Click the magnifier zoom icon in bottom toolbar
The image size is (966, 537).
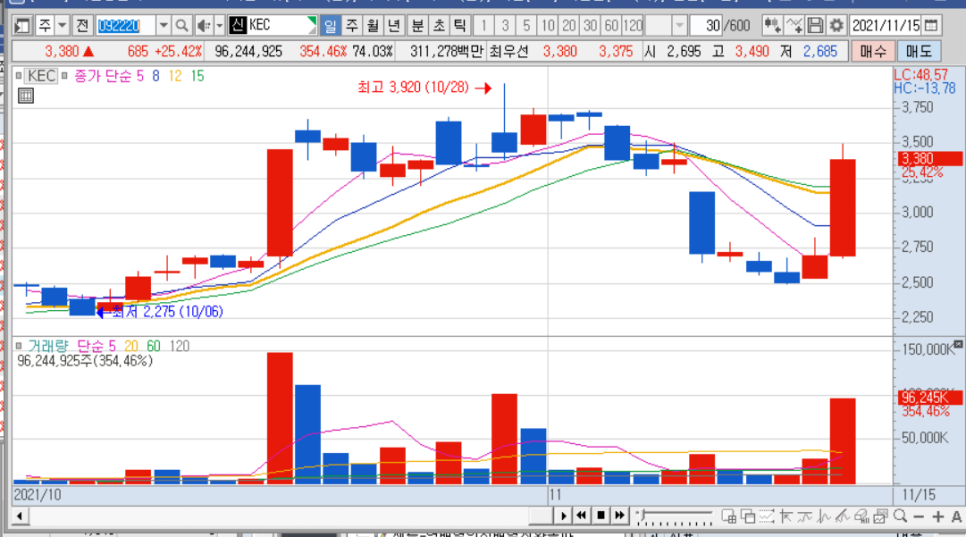(x=899, y=516)
